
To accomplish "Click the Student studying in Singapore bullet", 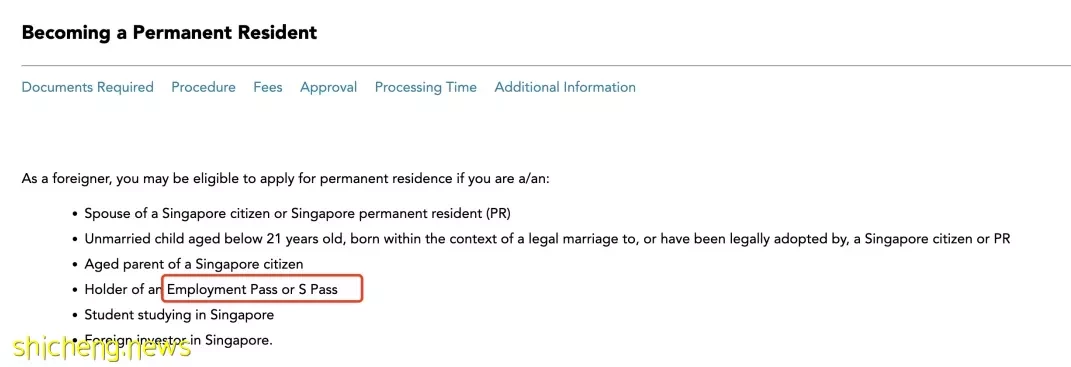I will pyautogui.click(x=179, y=315).
